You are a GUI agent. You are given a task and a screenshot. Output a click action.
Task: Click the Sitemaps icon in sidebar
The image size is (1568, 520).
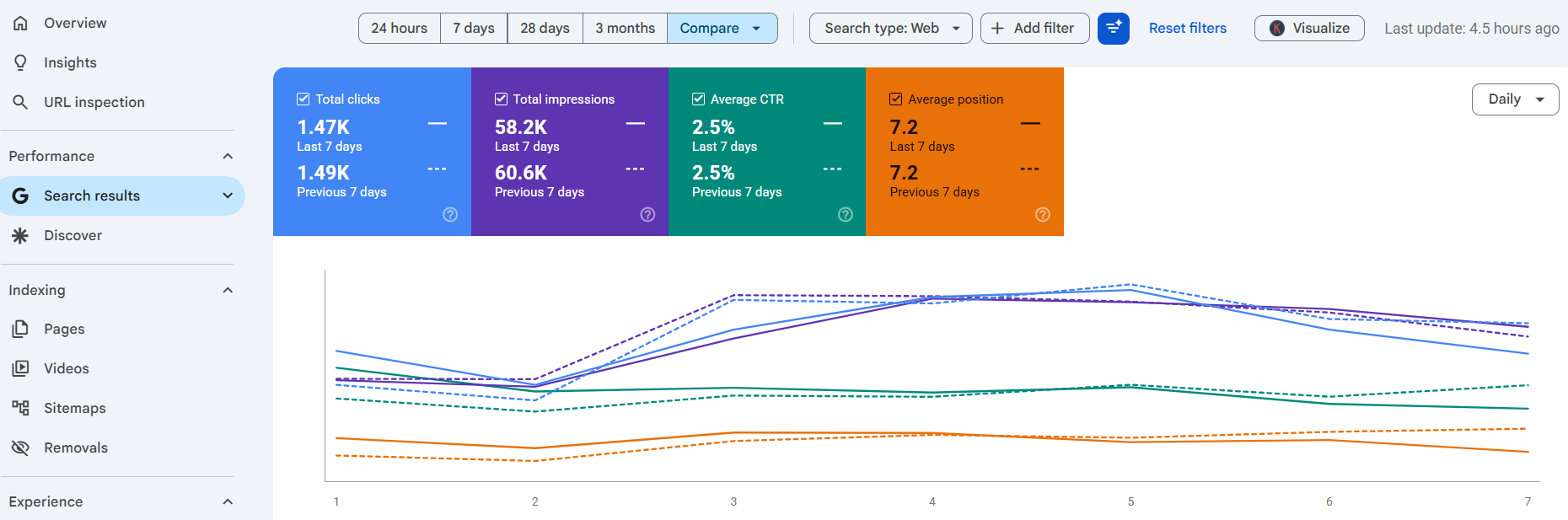click(x=20, y=408)
